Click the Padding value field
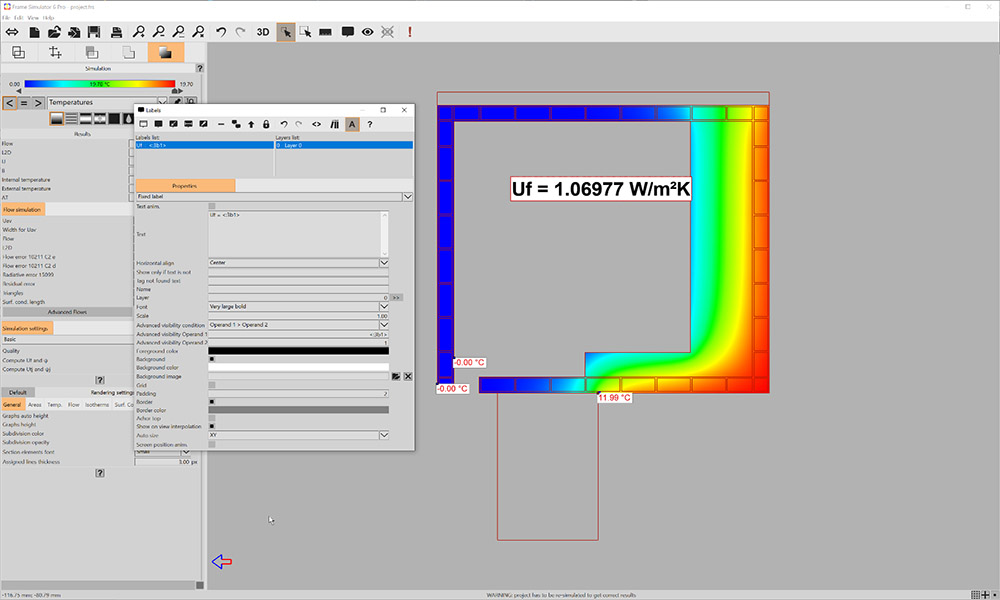 click(x=298, y=393)
